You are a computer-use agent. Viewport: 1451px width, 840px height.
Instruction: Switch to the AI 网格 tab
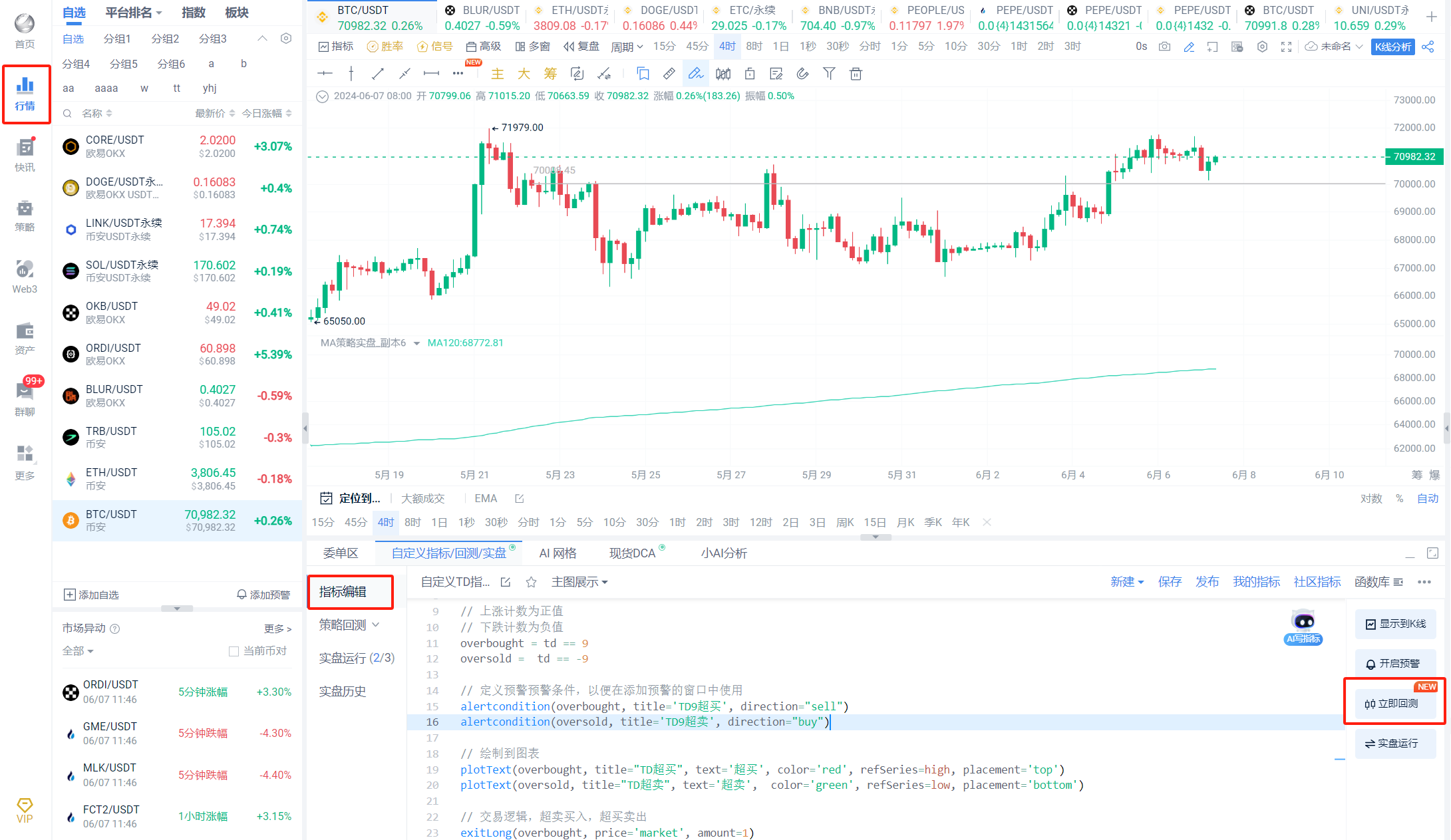coord(558,553)
